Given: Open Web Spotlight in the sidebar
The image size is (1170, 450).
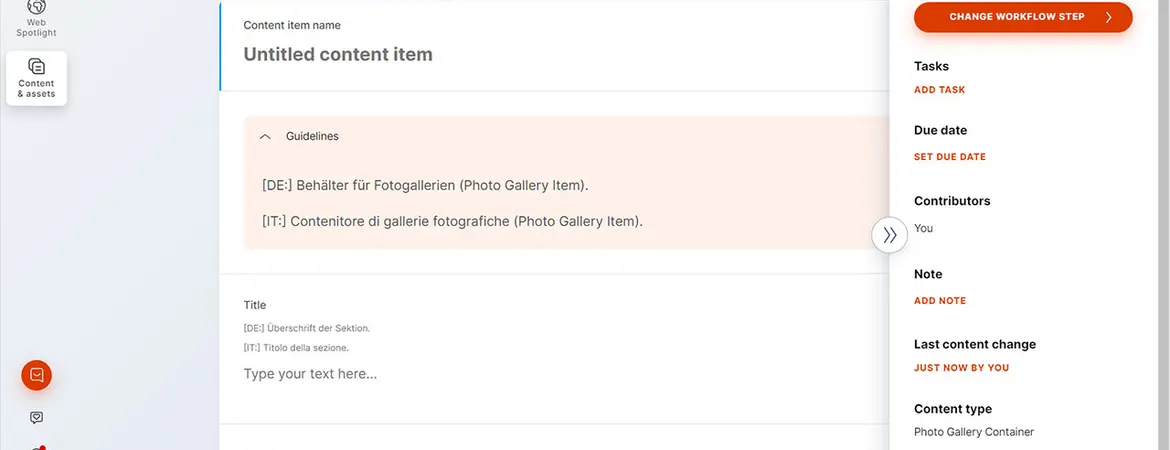Looking at the screenshot, I should point(36,14).
